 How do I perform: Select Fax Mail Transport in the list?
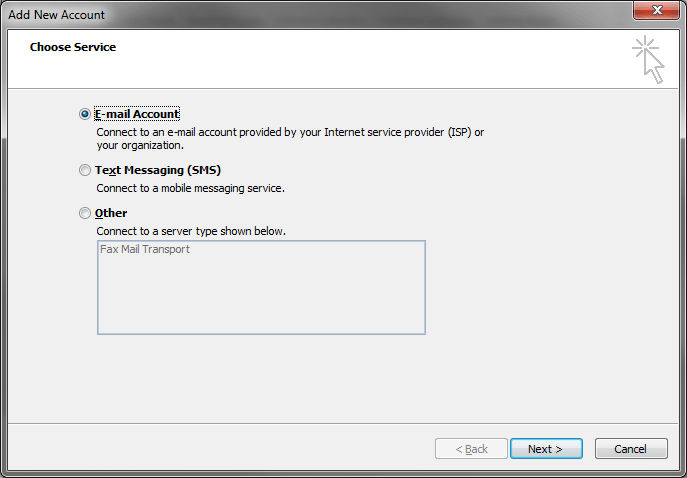pyautogui.click(x=145, y=249)
